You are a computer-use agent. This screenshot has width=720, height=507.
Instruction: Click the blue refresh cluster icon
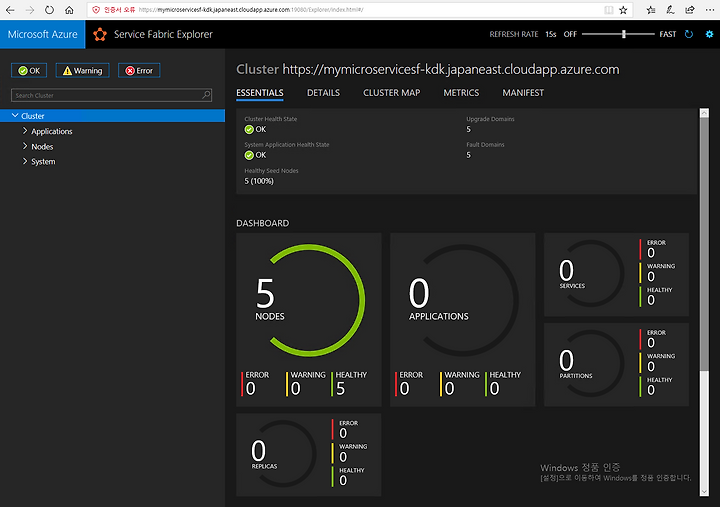point(689,34)
